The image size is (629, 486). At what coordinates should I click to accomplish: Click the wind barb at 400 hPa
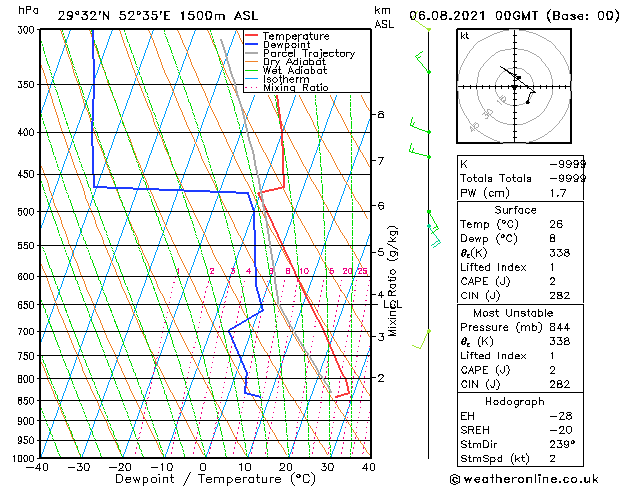click(420, 125)
